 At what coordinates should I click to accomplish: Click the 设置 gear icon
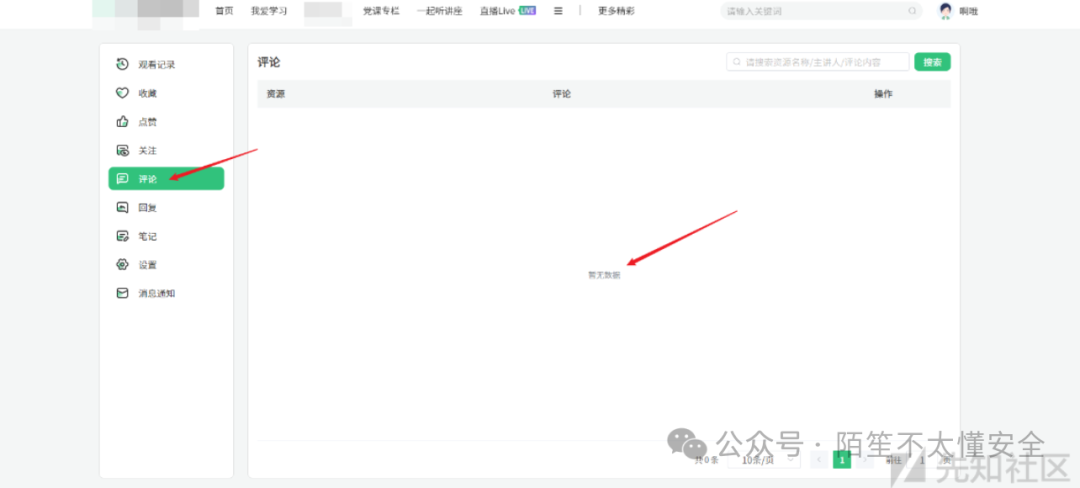click(x=122, y=264)
